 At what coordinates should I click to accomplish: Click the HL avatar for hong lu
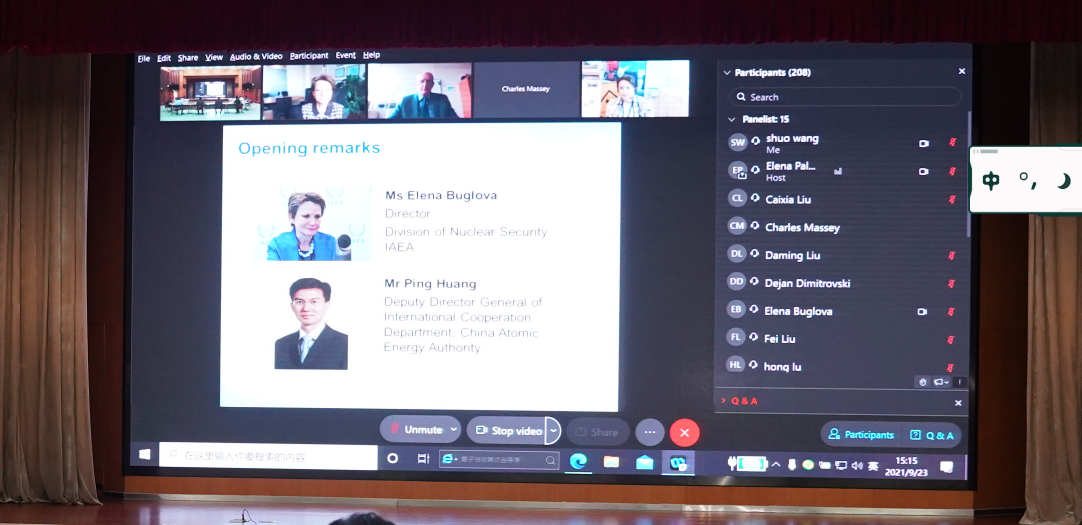tap(736, 364)
